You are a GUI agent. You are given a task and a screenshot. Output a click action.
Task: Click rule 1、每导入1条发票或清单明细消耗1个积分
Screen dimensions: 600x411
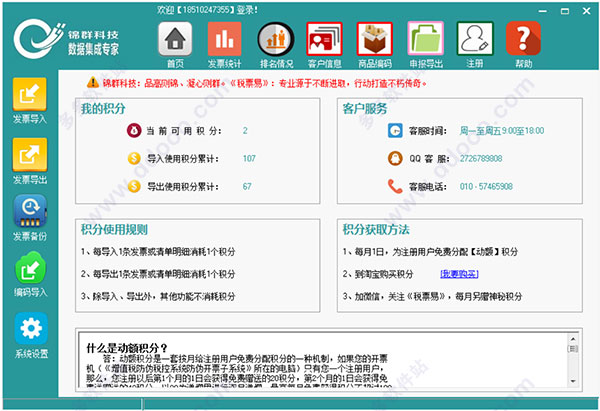tap(158, 252)
